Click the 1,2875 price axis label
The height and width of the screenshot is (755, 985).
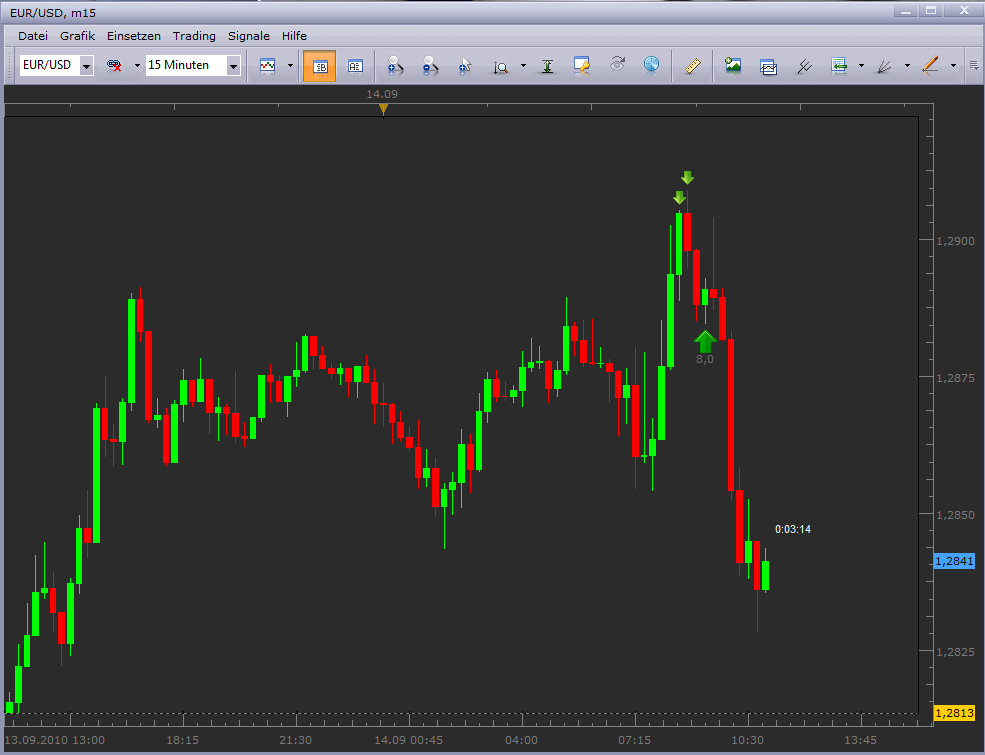click(955, 378)
